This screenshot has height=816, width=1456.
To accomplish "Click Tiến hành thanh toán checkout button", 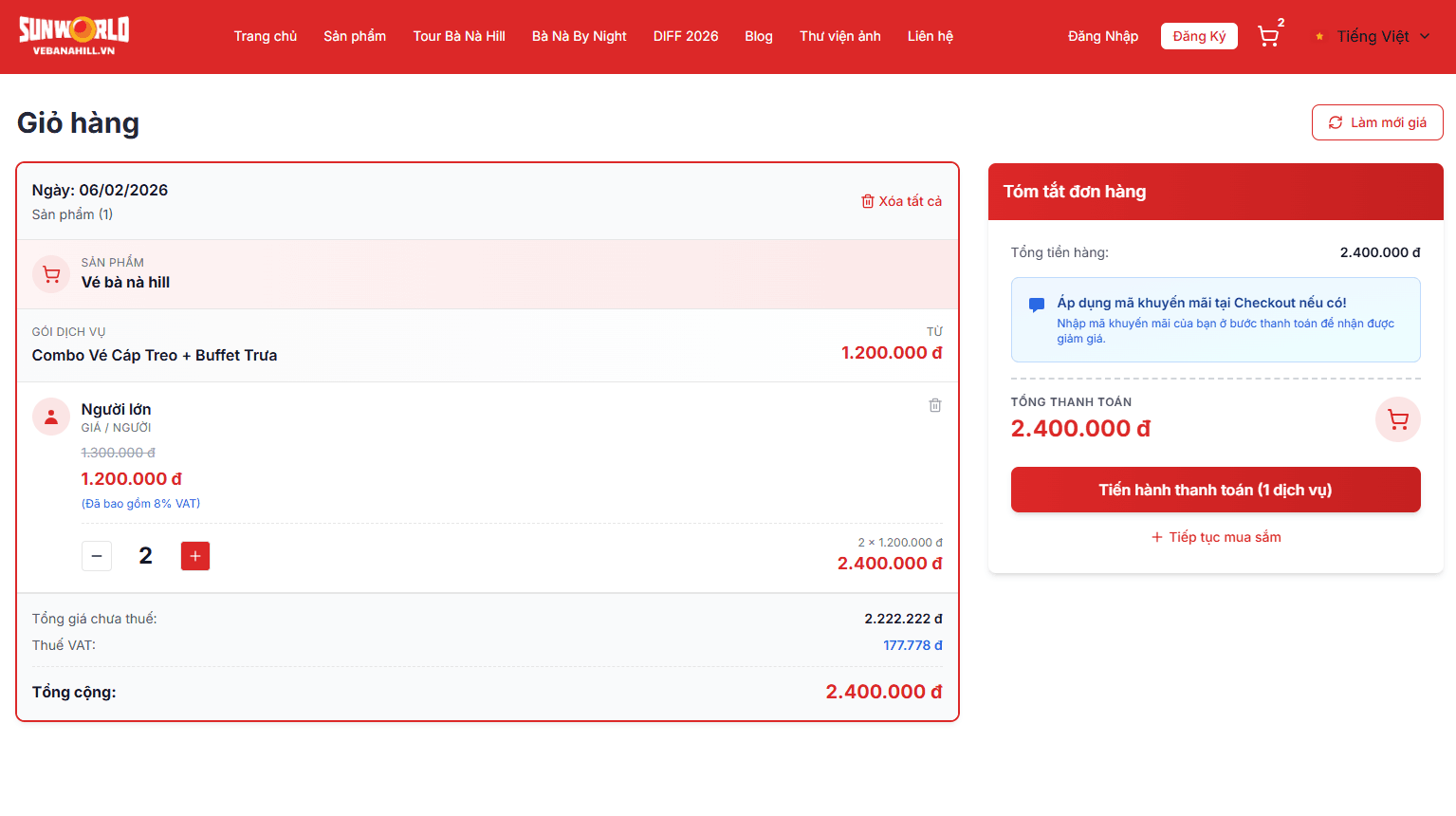I will coord(1215,490).
